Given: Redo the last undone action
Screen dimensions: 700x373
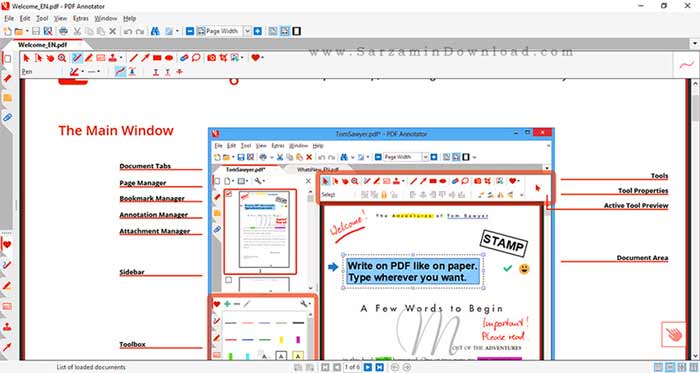Looking at the screenshot, I should click(x=140, y=31).
